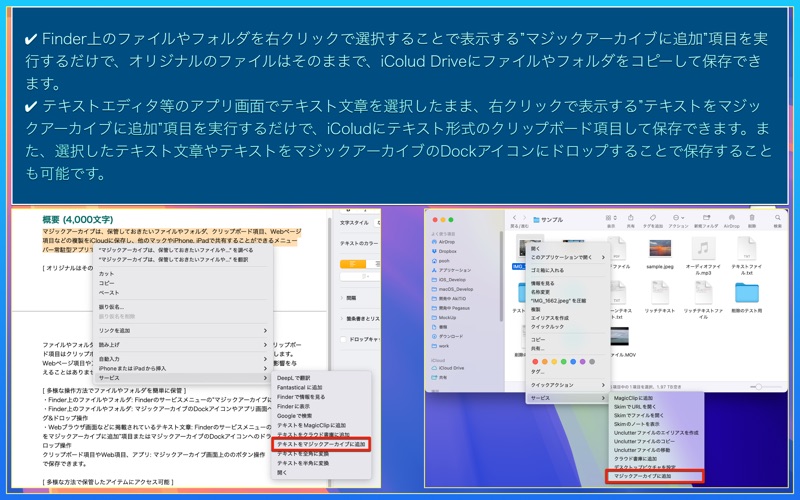Open macOS_Develop folder in the sidebar
800x500 pixels.
[454, 289]
